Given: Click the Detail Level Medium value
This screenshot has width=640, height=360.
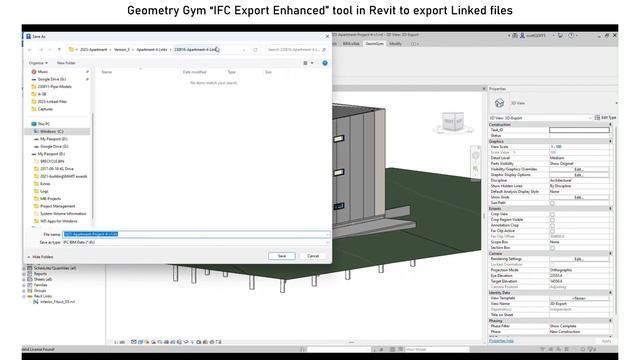Looking at the screenshot, I should (579, 158).
